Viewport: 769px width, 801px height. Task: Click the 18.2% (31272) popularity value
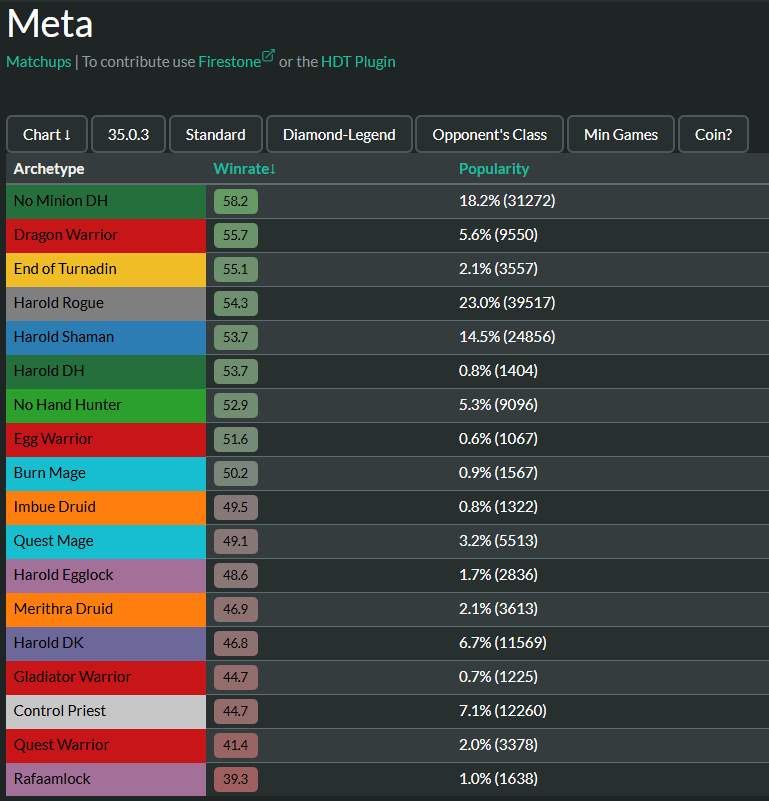[507, 201]
